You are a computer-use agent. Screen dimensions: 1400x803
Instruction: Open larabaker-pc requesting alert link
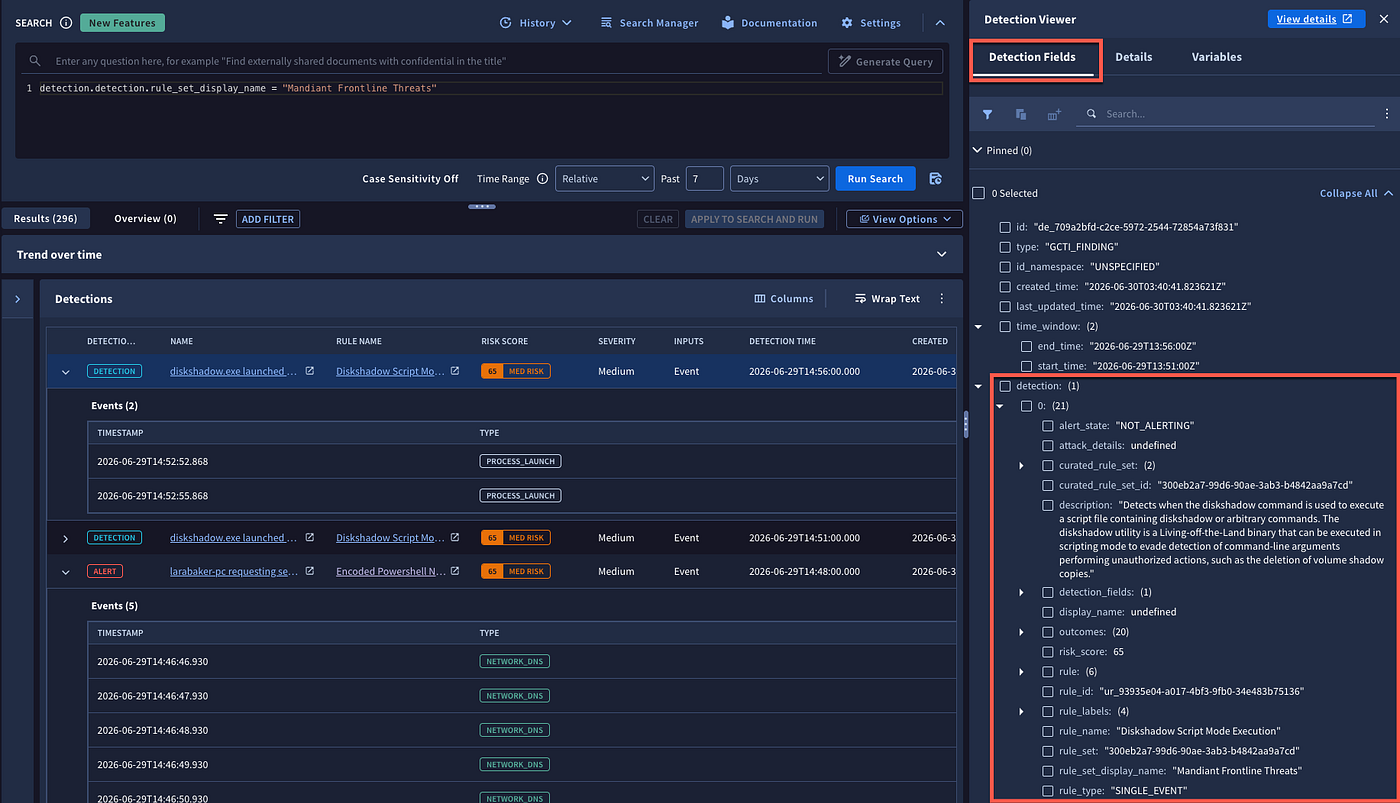click(x=234, y=572)
